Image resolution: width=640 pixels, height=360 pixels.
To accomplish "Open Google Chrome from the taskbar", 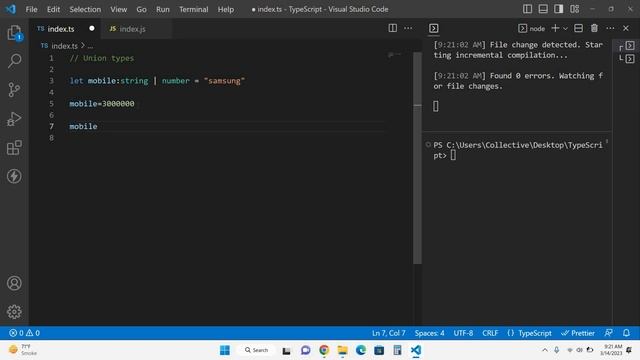I will pyautogui.click(x=324, y=350).
